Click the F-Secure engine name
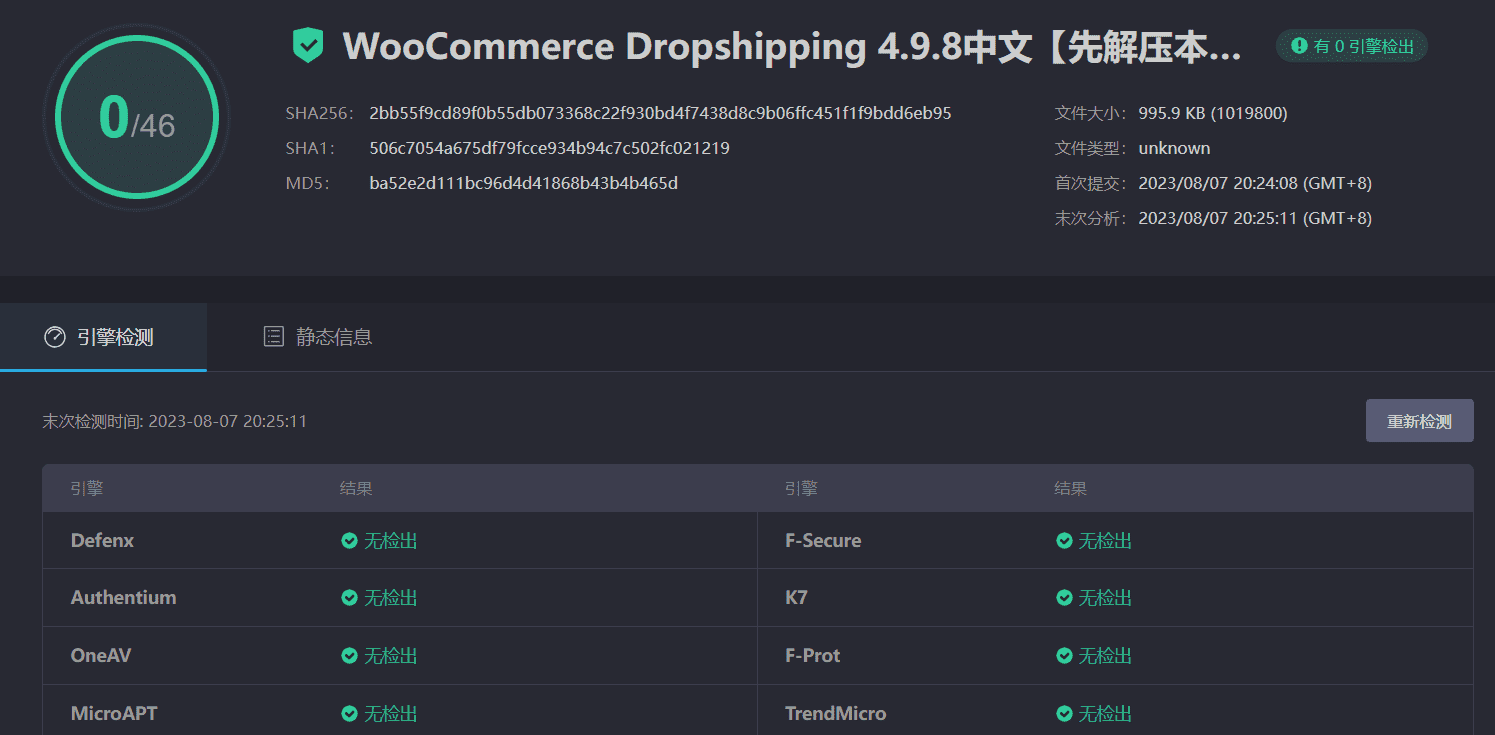Screen dimensions: 1495x735 click(823, 541)
